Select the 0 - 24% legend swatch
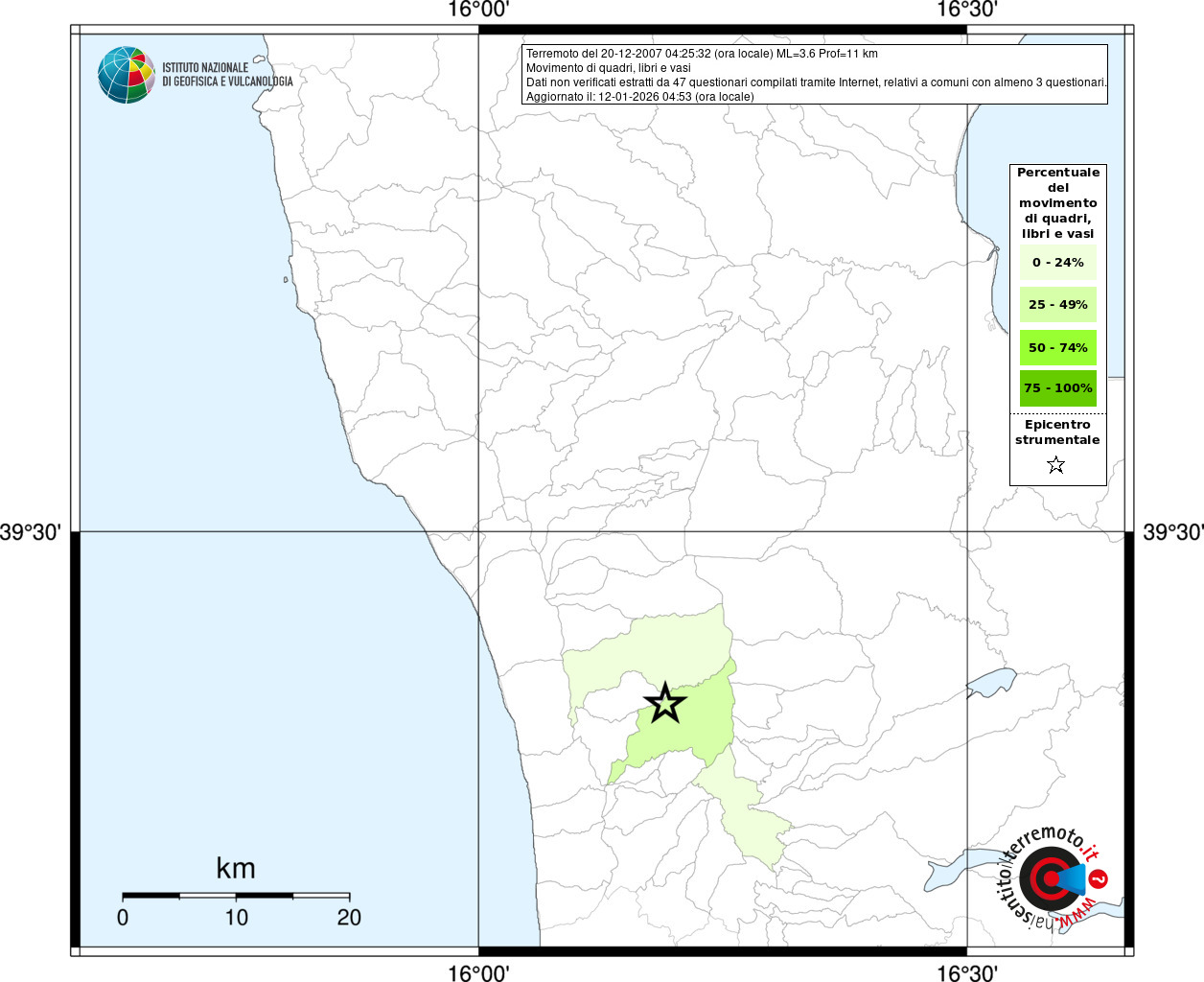The height and width of the screenshot is (982, 1204). [1058, 263]
